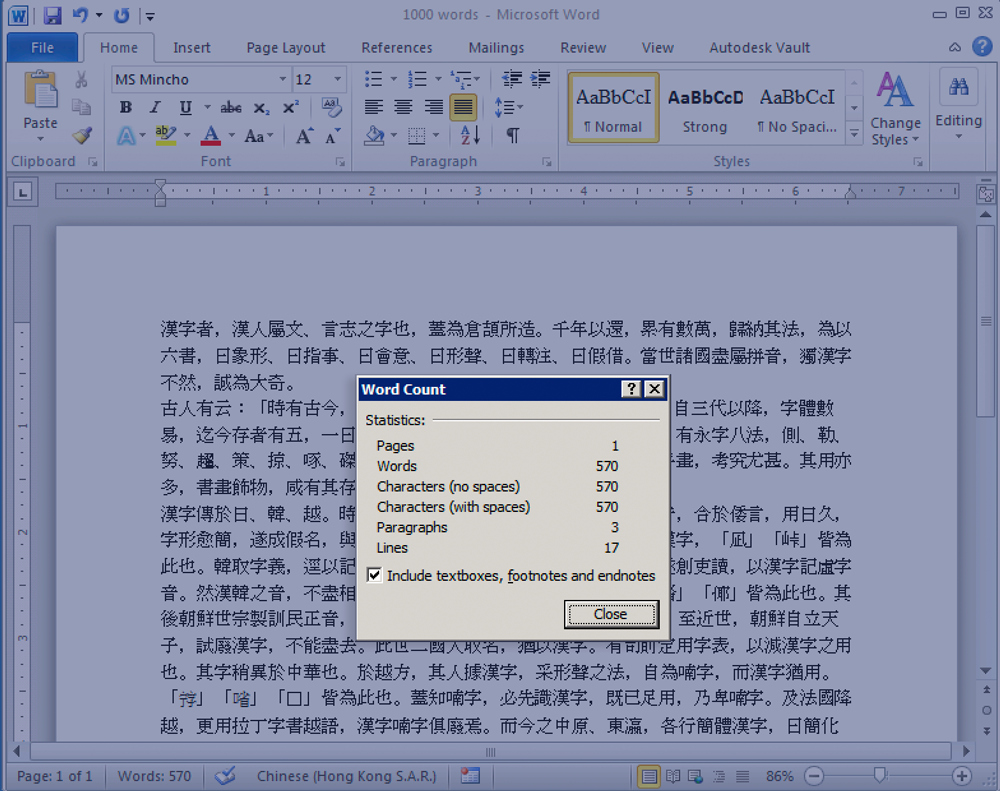The width and height of the screenshot is (1000, 791).
Task: Click the proofing check icon in status bar
Action: [x=225, y=776]
